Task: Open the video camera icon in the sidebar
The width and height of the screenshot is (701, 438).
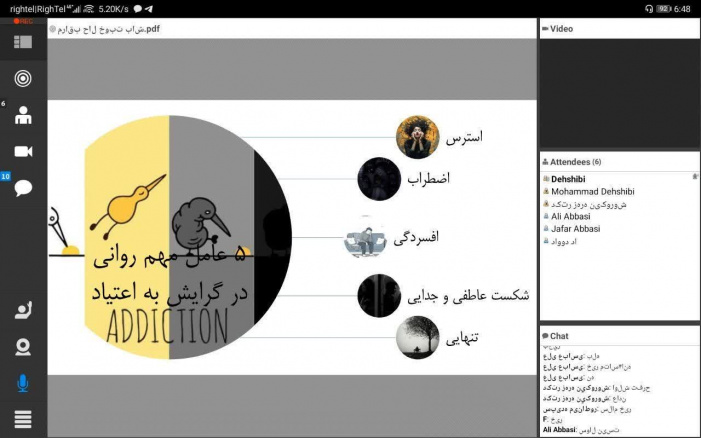Action: 23,152
